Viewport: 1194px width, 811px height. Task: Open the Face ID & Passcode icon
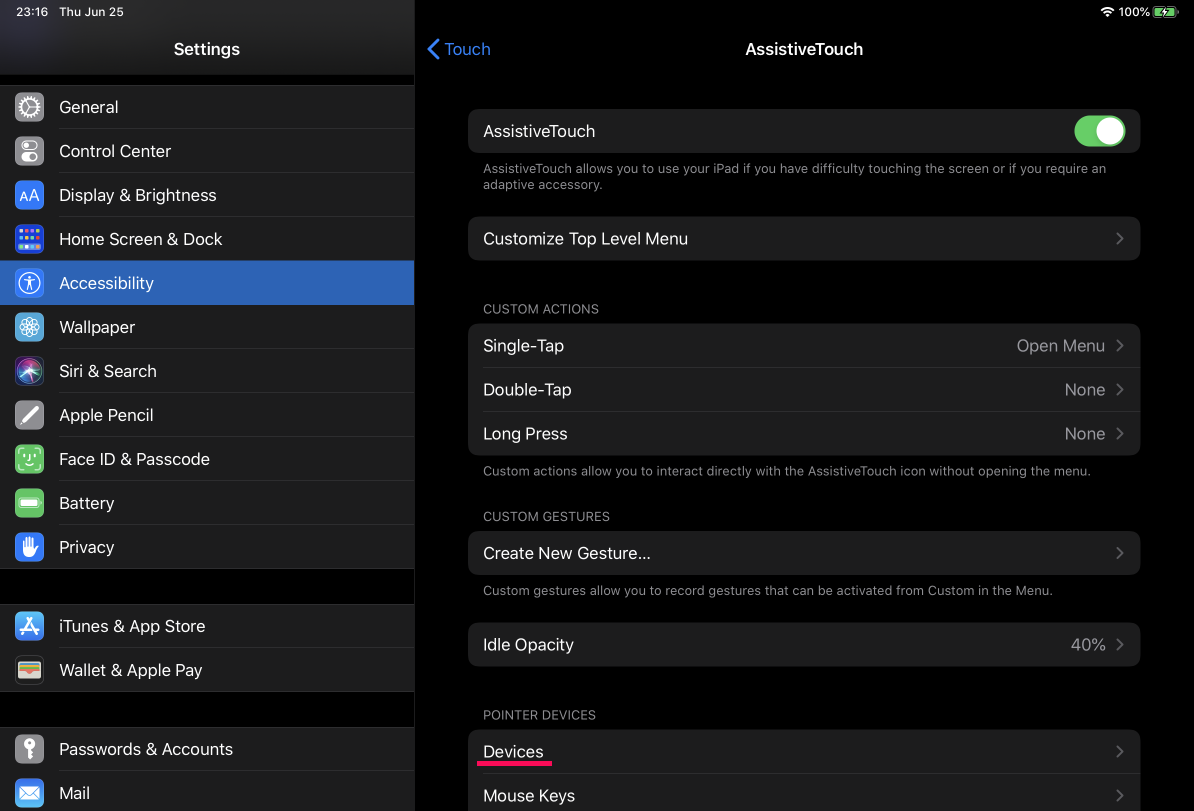tap(30, 459)
